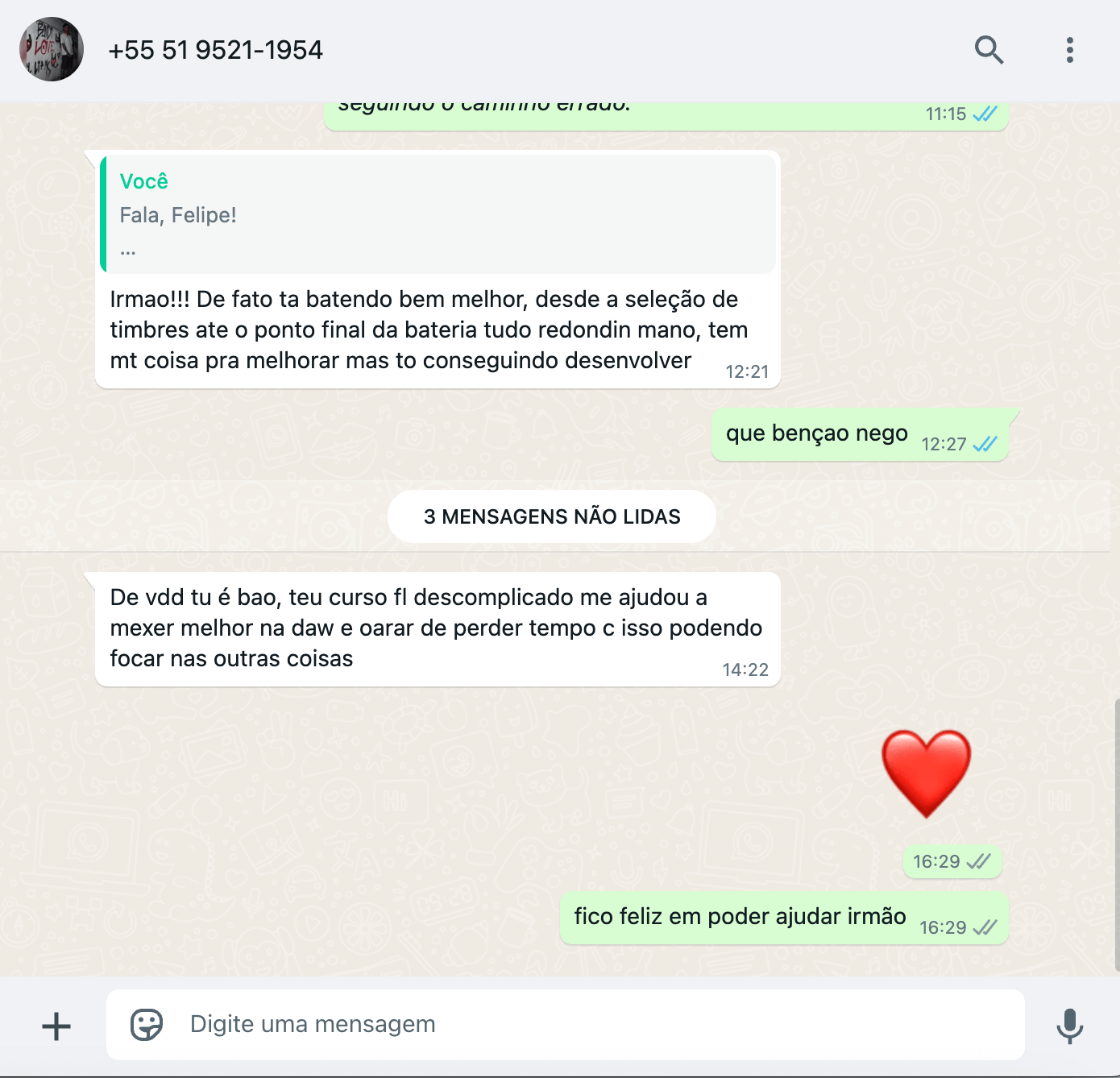Open the emoji and sticker picker
The height and width of the screenshot is (1078, 1120).
click(x=147, y=1025)
